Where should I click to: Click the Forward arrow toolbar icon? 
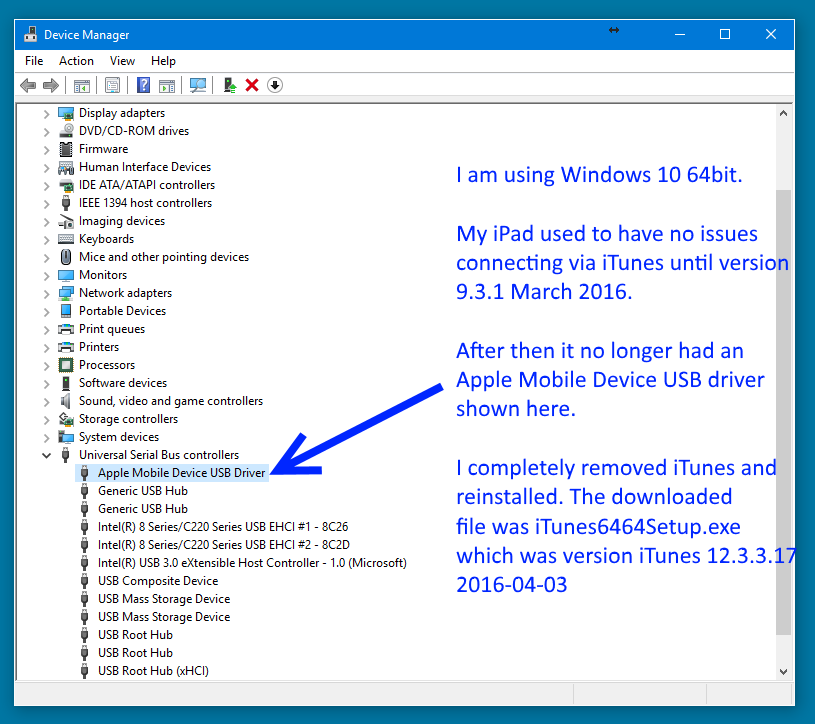point(50,85)
